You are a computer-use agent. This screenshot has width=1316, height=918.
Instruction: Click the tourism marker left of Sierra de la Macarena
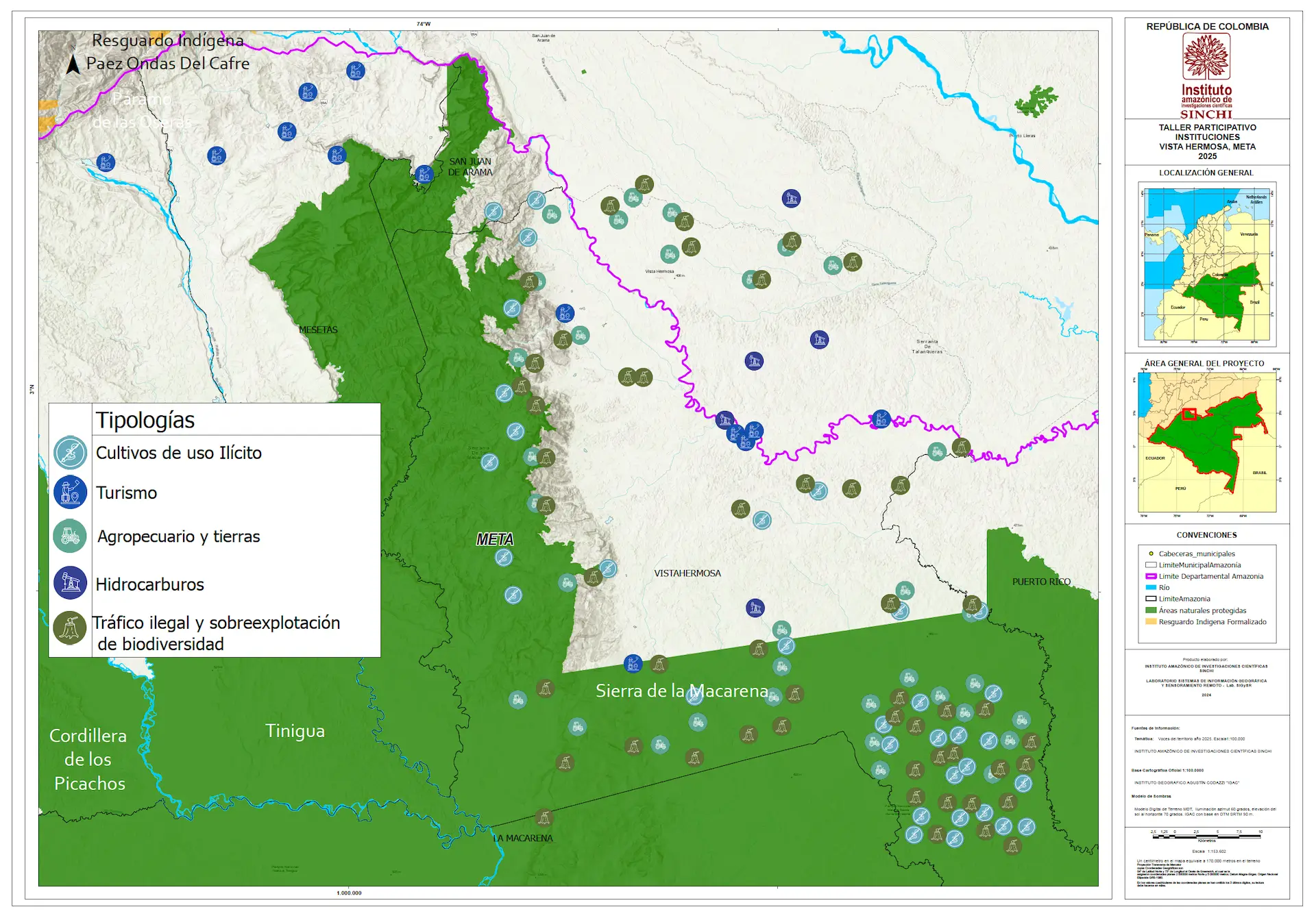(x=633, y=663)
